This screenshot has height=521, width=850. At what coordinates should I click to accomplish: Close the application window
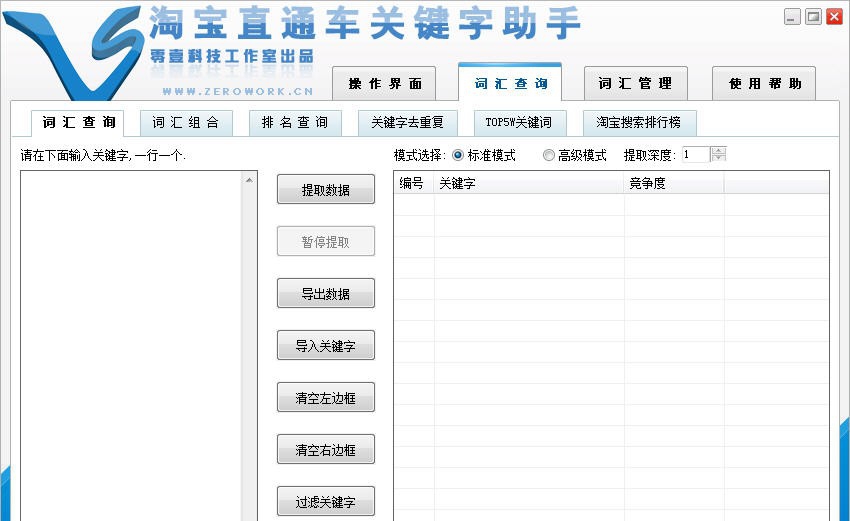834,17
